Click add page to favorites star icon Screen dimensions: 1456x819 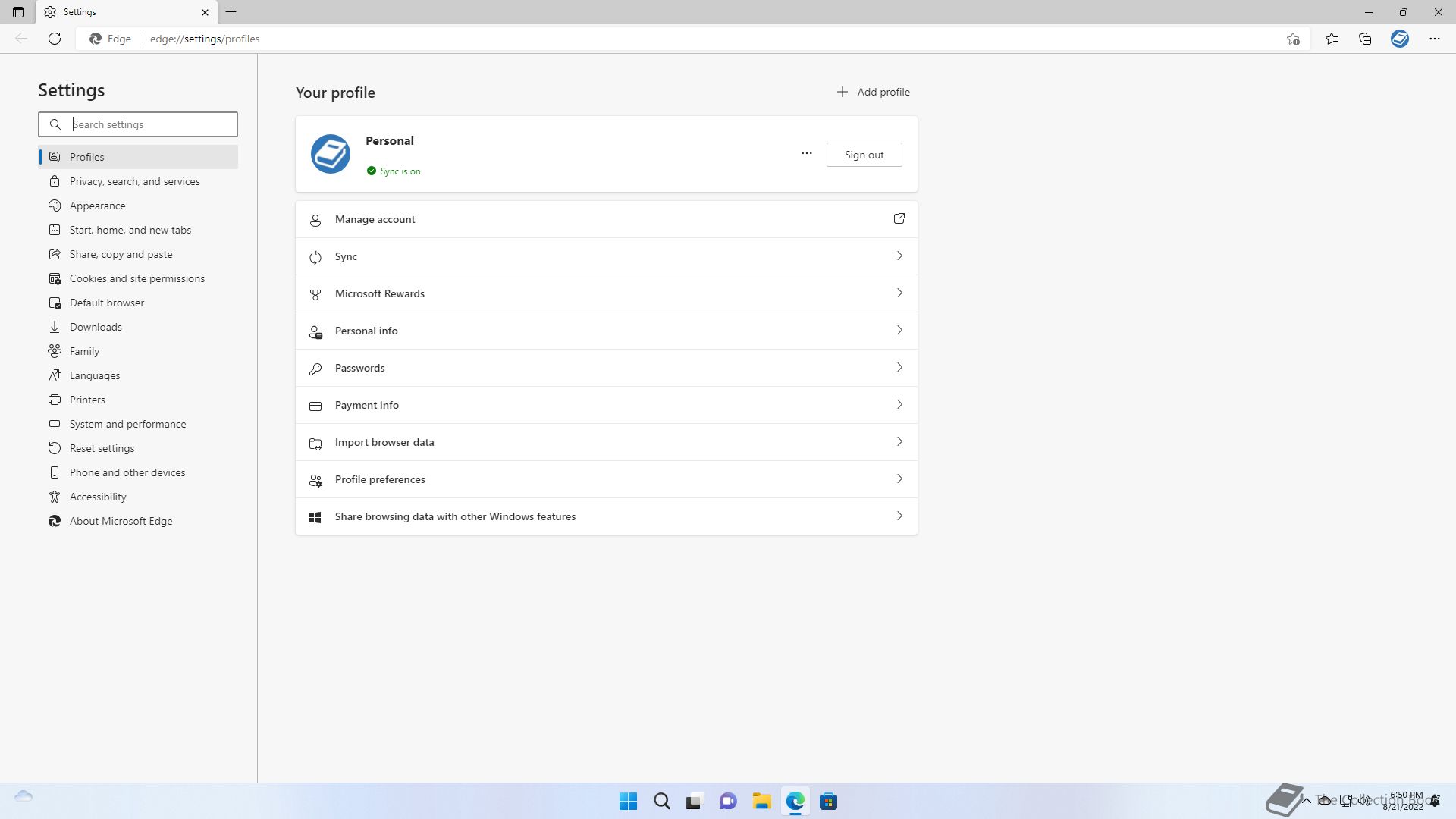(x=1293, y=39)
